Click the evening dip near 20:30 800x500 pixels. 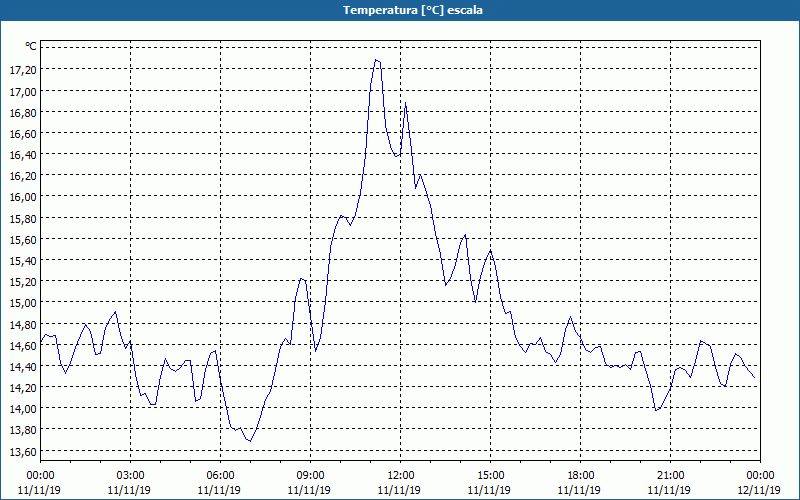656,410
